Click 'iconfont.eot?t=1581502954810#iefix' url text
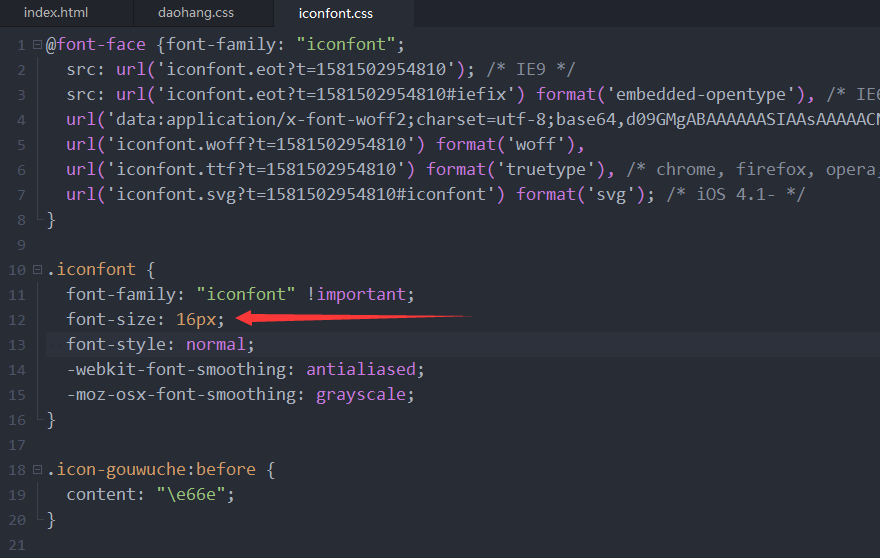The height and width of the screenshot is (558, 880). point(336,94)
